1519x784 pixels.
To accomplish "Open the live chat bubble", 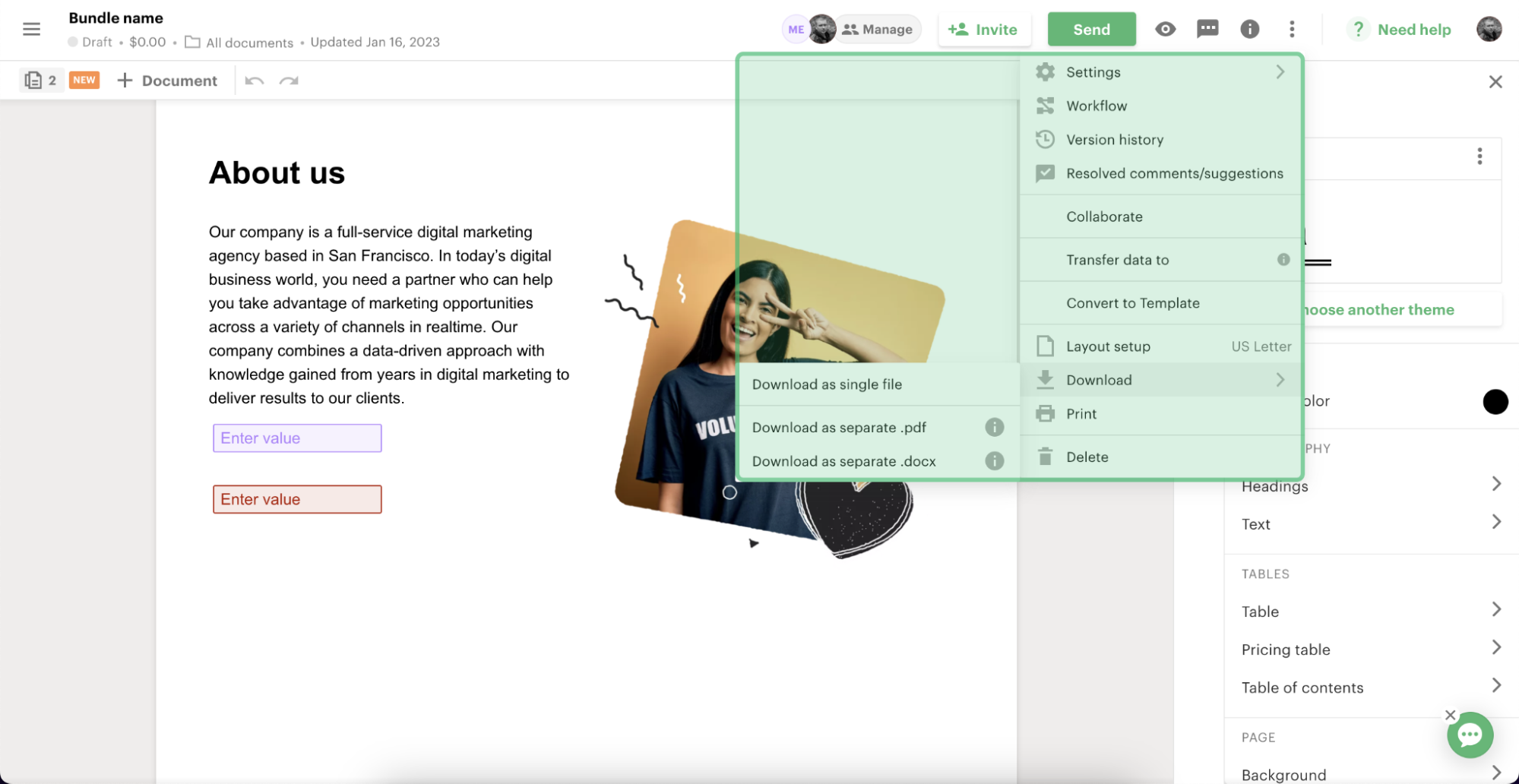I will pyautogui.click(x=1470, y=735).
